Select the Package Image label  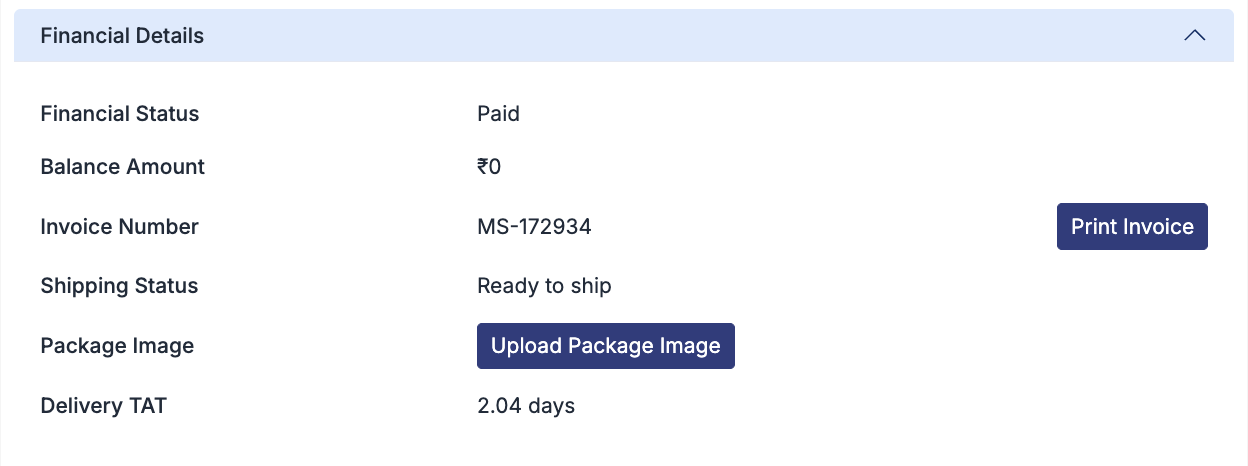pyautogui.click(x=117, y=346)
